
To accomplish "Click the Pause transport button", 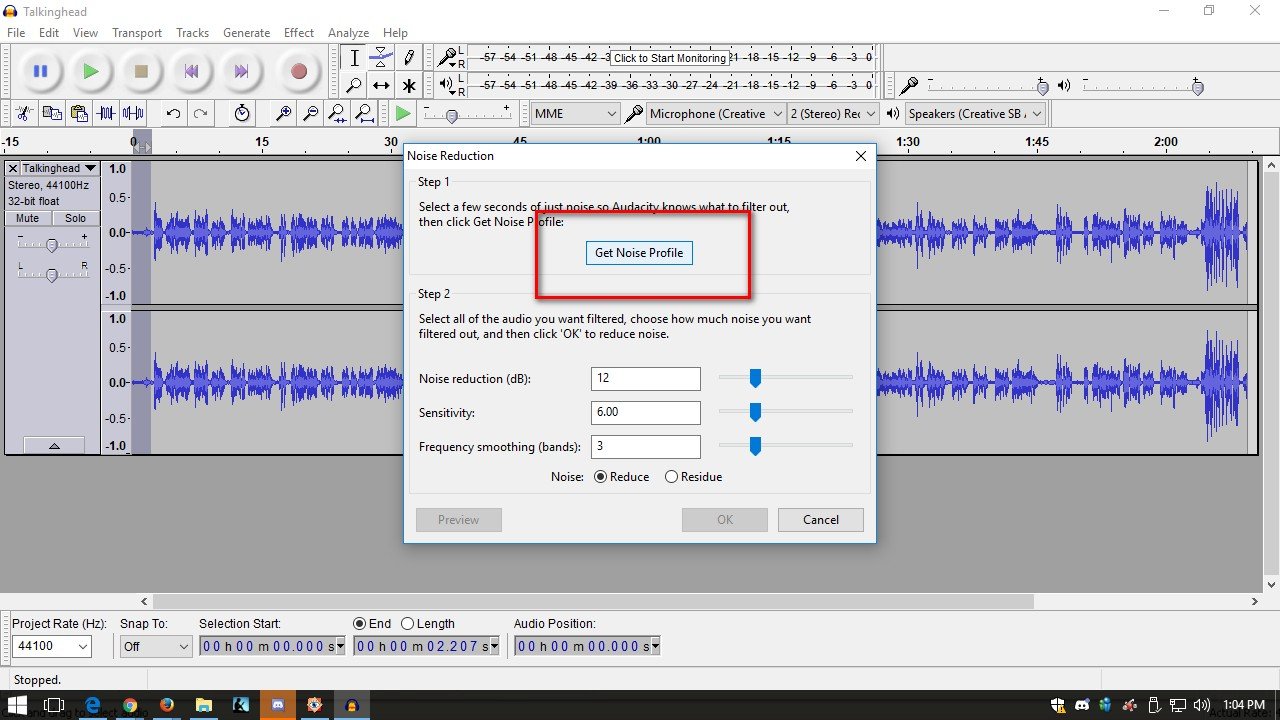I will 41,71.
